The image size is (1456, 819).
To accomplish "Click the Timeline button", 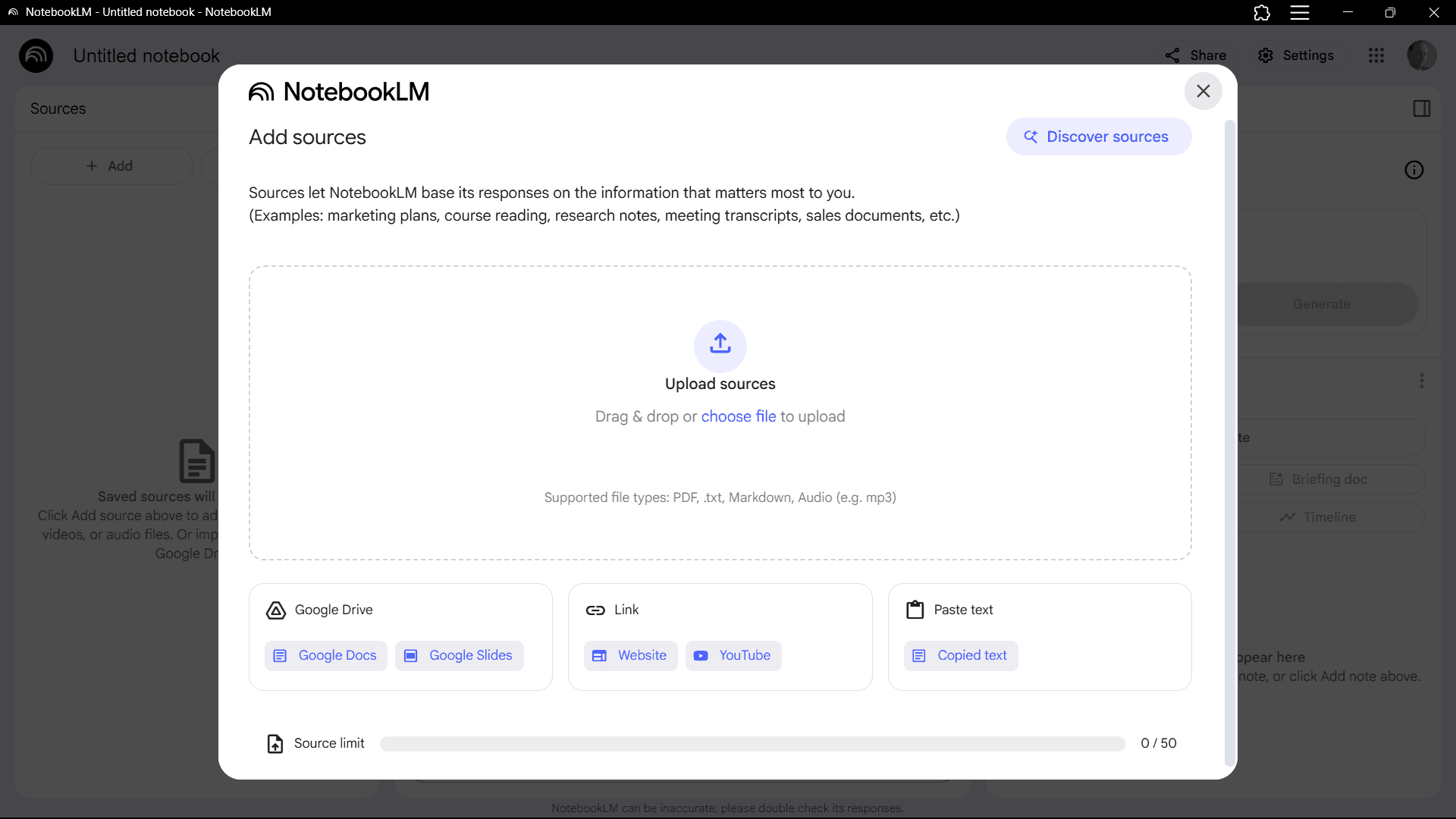I will tap(1319, 517).
